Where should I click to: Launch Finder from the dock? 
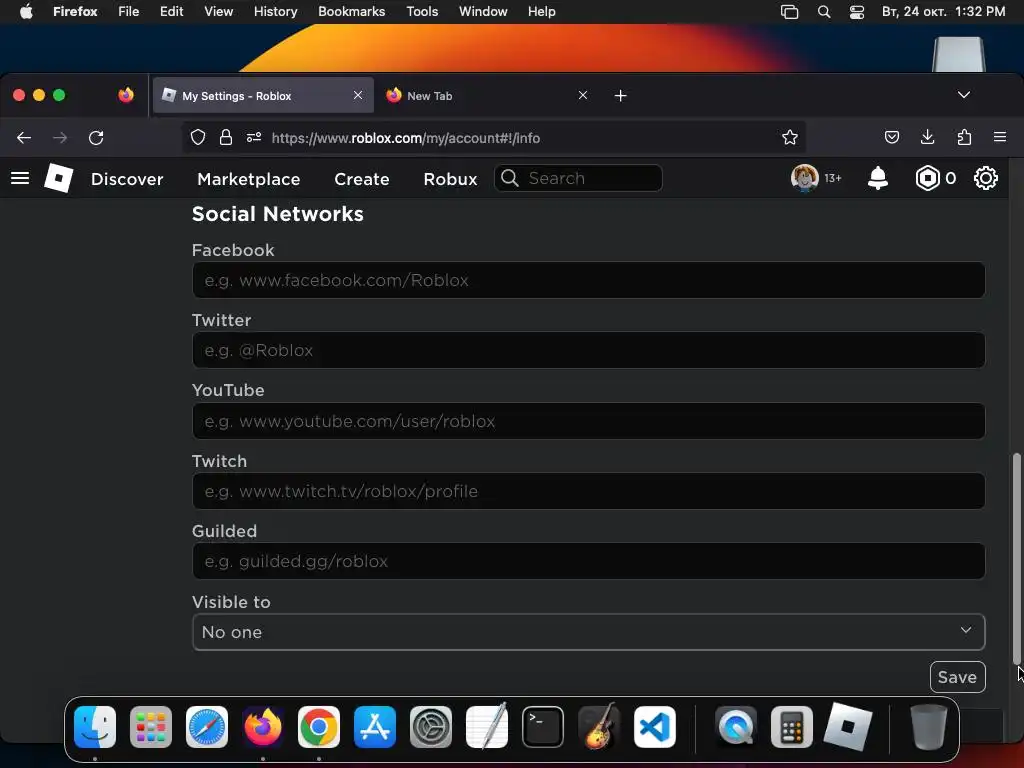point(95,727)
